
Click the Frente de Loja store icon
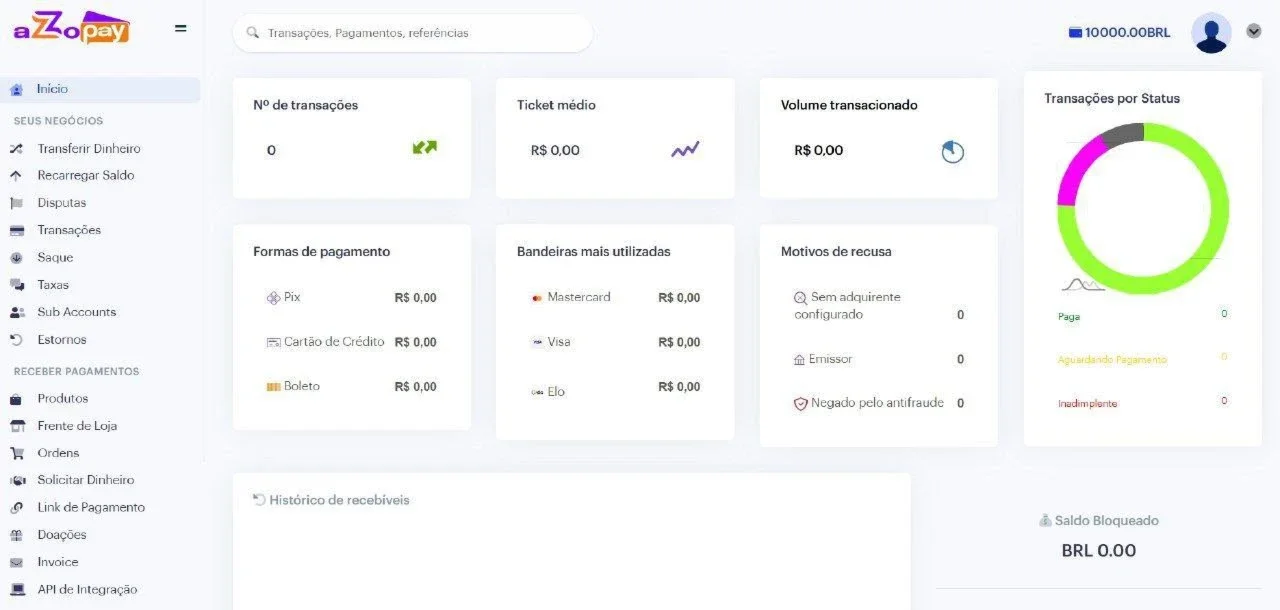(16, 426)
